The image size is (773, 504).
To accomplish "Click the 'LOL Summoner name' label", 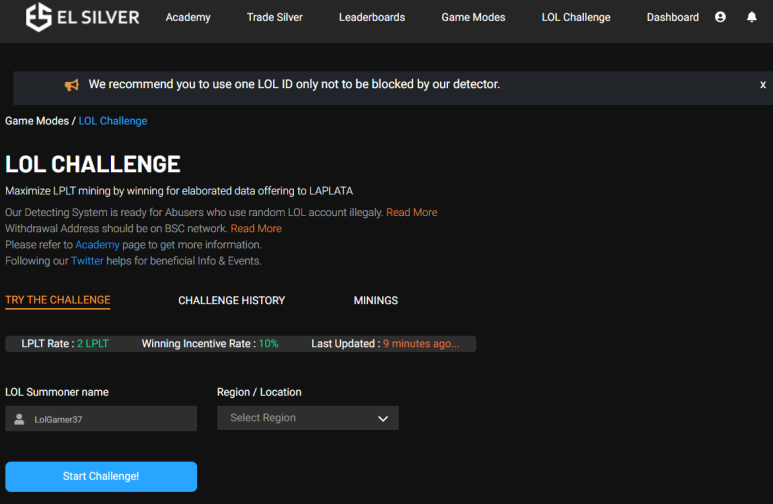I will (x=57, y=392).
